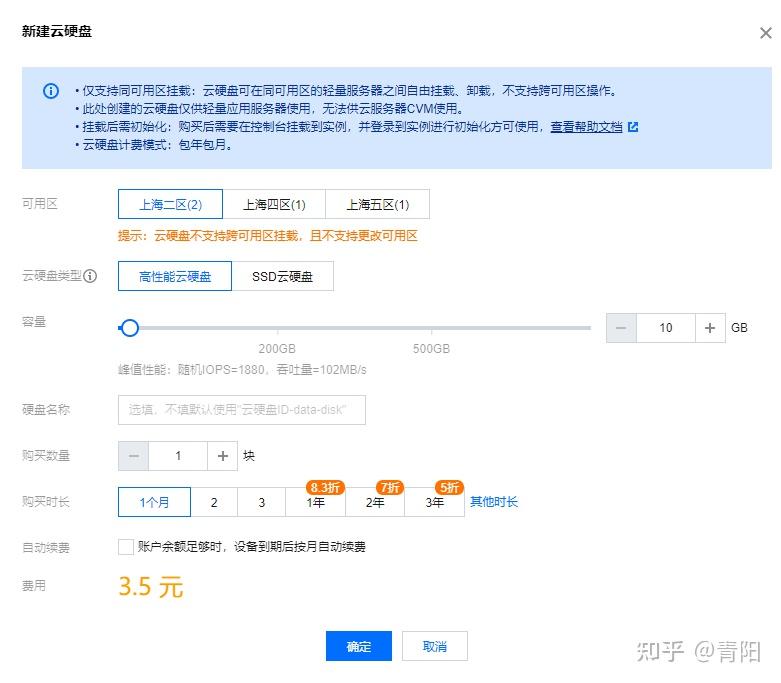The image size is (781, 683).
Task: Select 2 months purchase duration
Action: [x=214, y=502]
